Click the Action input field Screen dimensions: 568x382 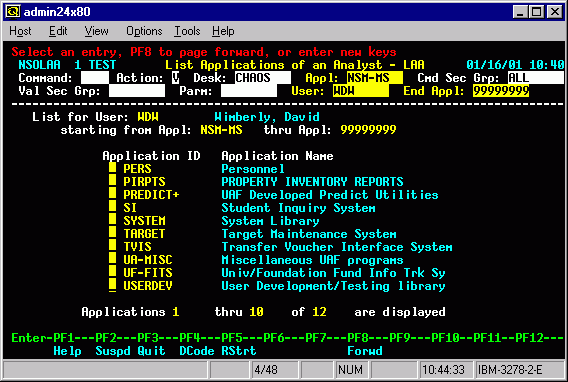(x=175, y=78)
